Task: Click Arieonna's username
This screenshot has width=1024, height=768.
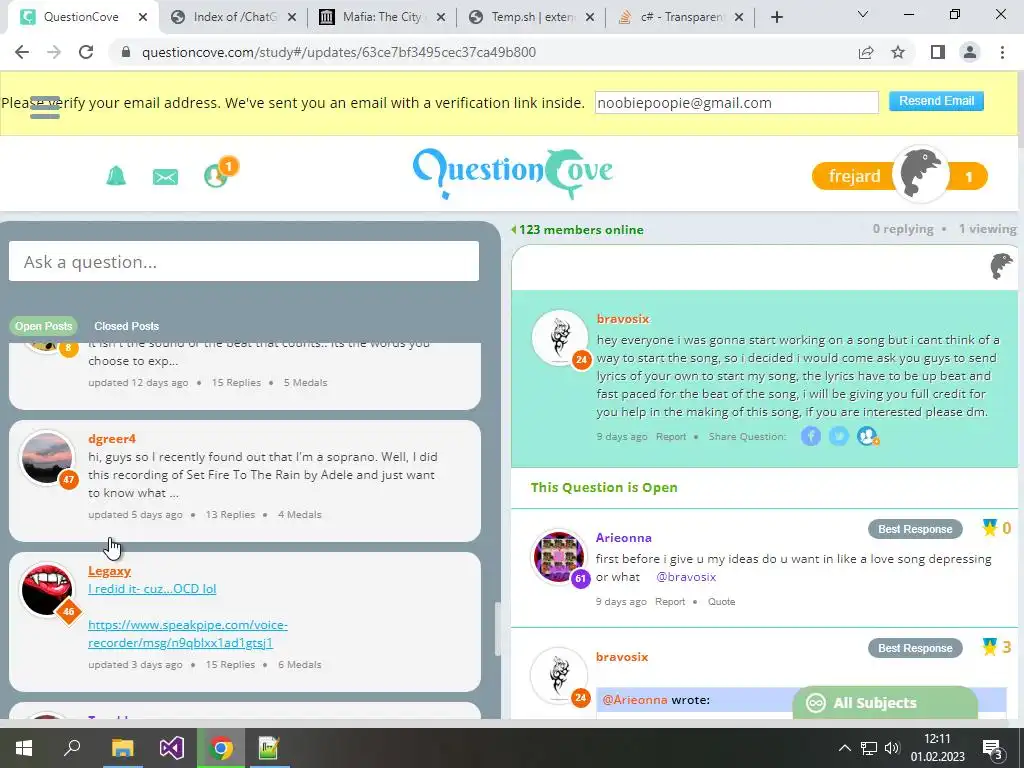Action: [x=623, y=537]
